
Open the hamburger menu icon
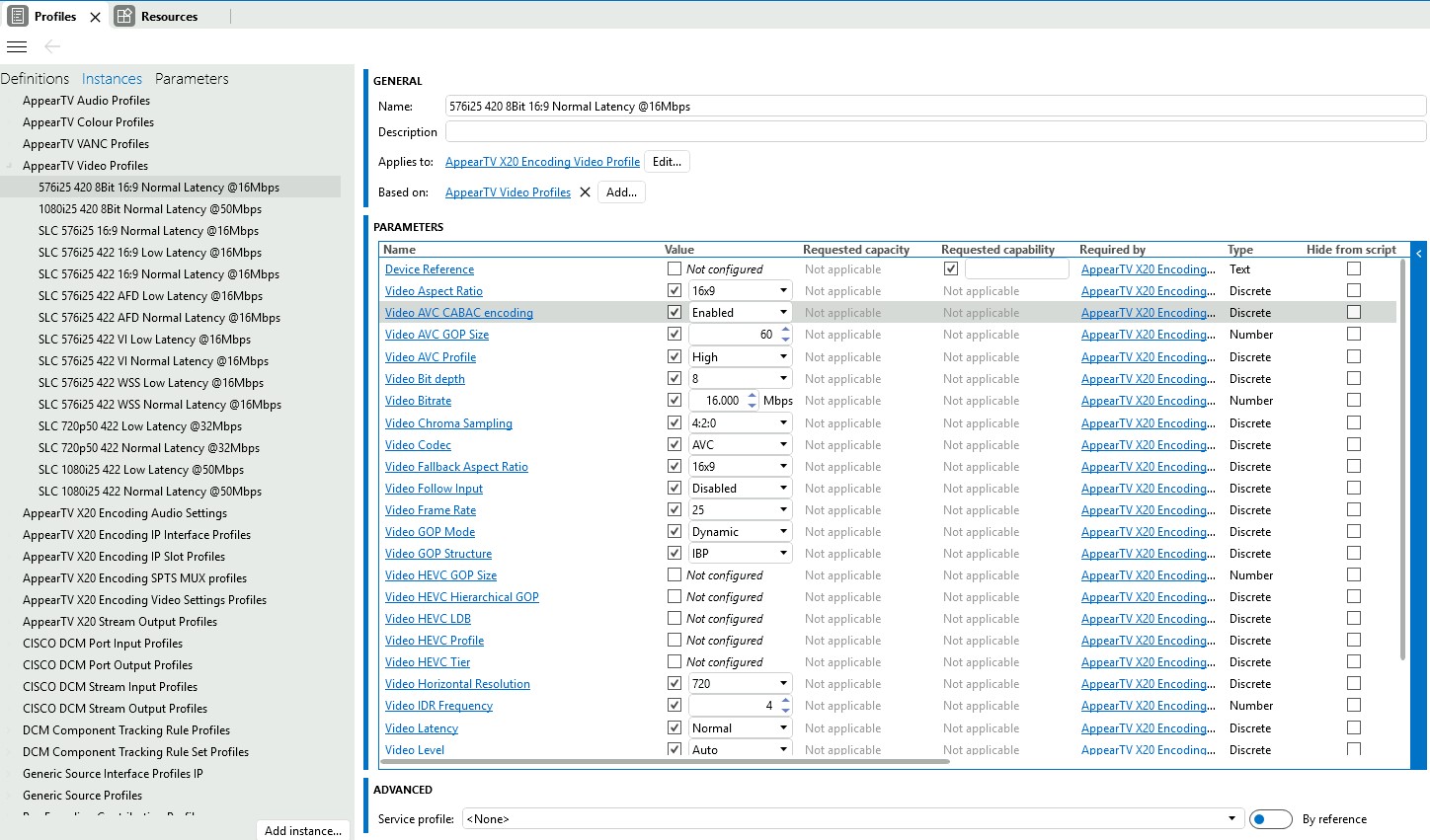[x=17, y=46]
